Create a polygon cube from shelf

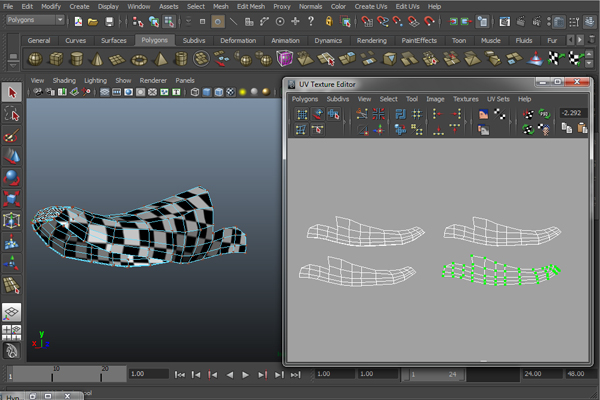[56, 59]
